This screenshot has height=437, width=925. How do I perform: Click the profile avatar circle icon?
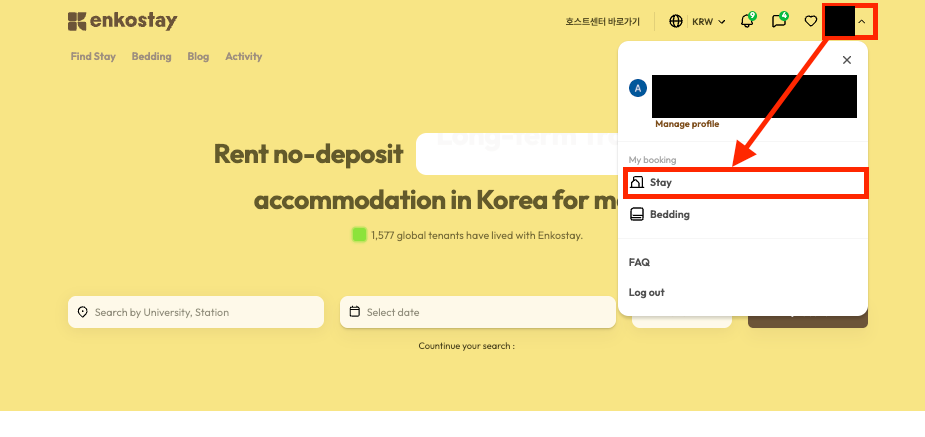click(x=638, y=88)
